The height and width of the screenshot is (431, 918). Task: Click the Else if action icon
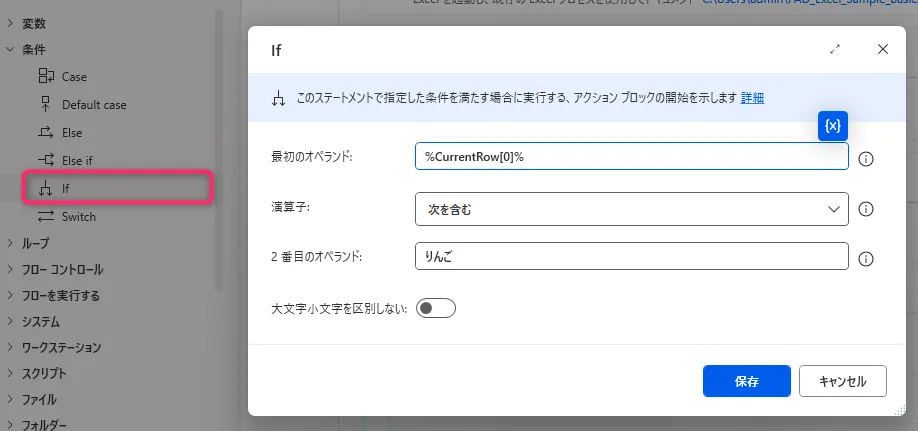[x=45, y=160]
